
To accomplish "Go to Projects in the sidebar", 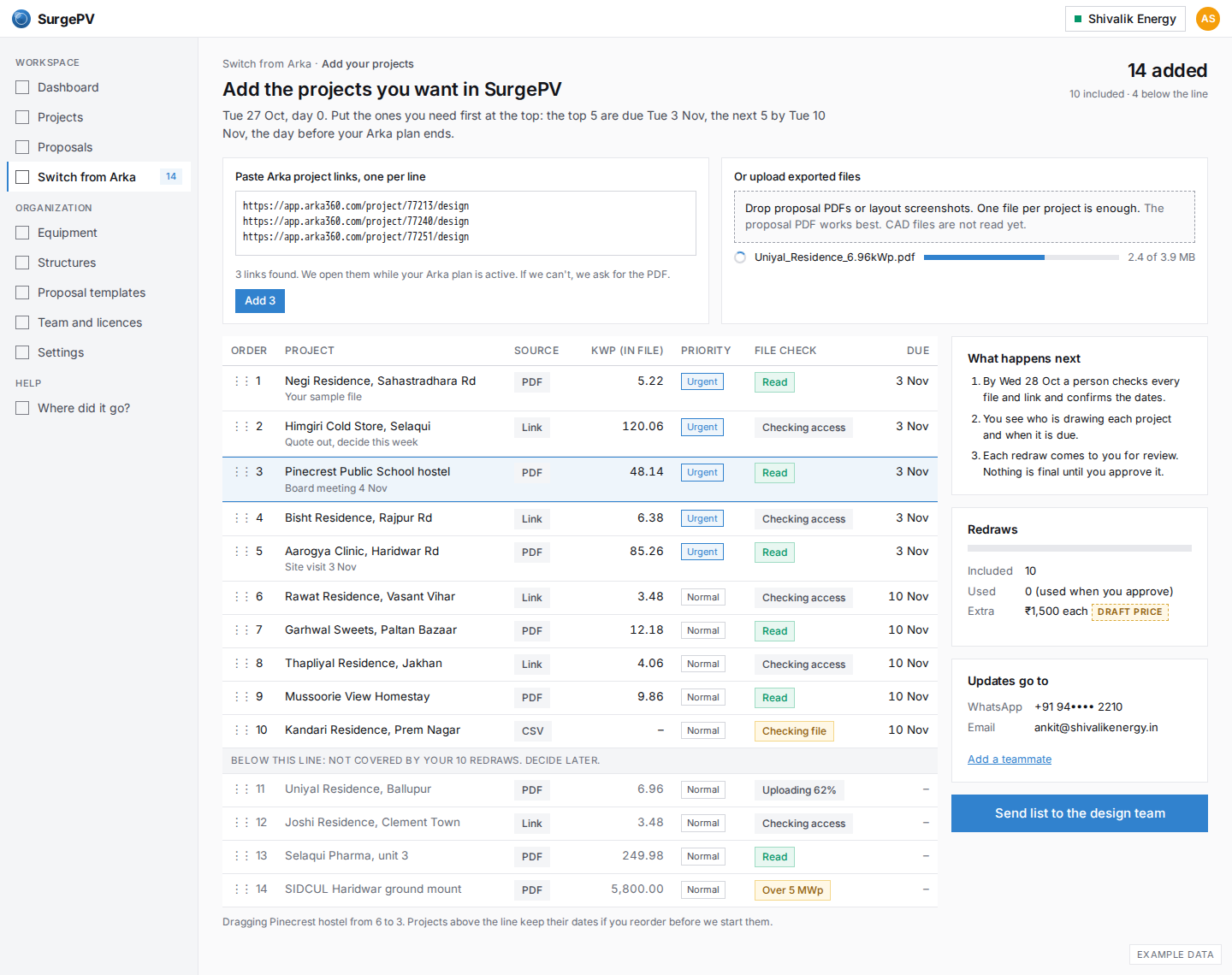I will pyautogui.click(x=99, y=117).
